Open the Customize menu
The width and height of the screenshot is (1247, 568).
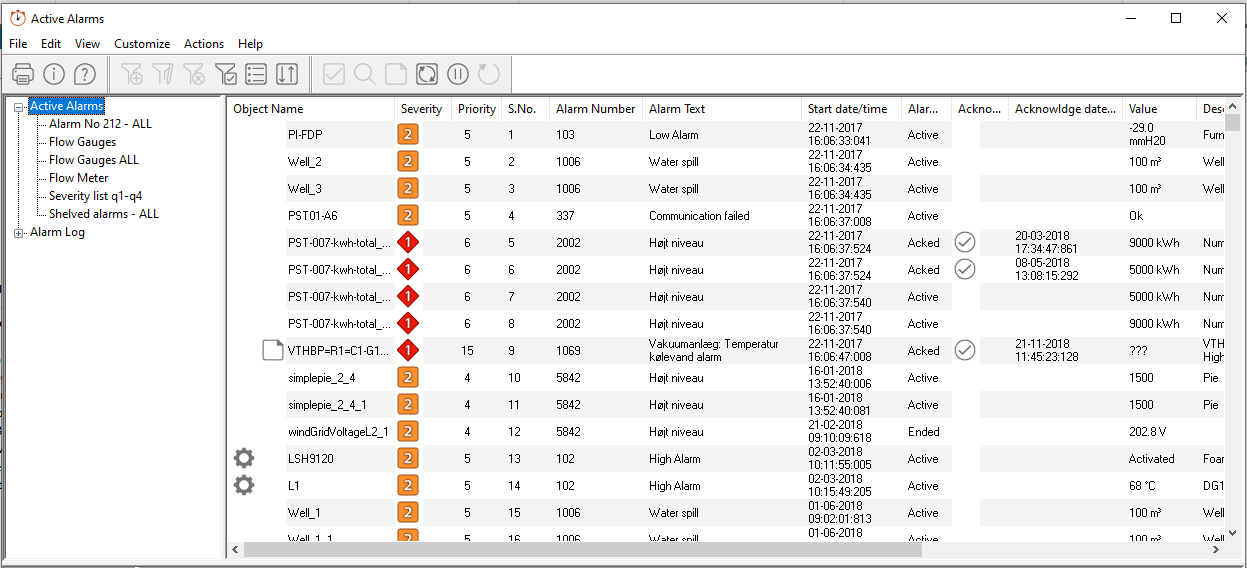[x=142, y=44]
